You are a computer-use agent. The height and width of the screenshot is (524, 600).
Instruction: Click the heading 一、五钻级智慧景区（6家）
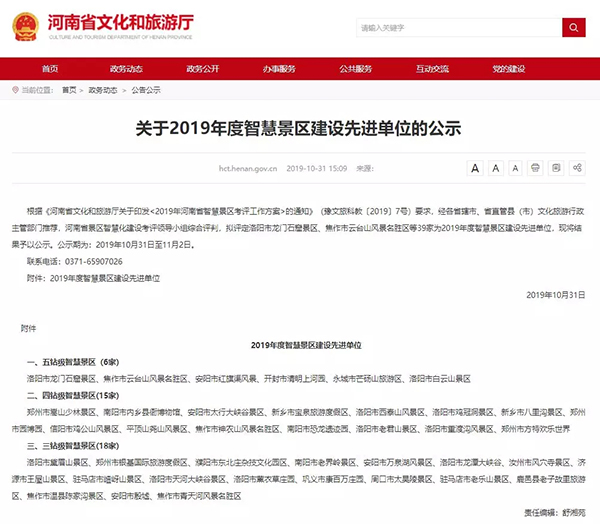pos(73,362)
